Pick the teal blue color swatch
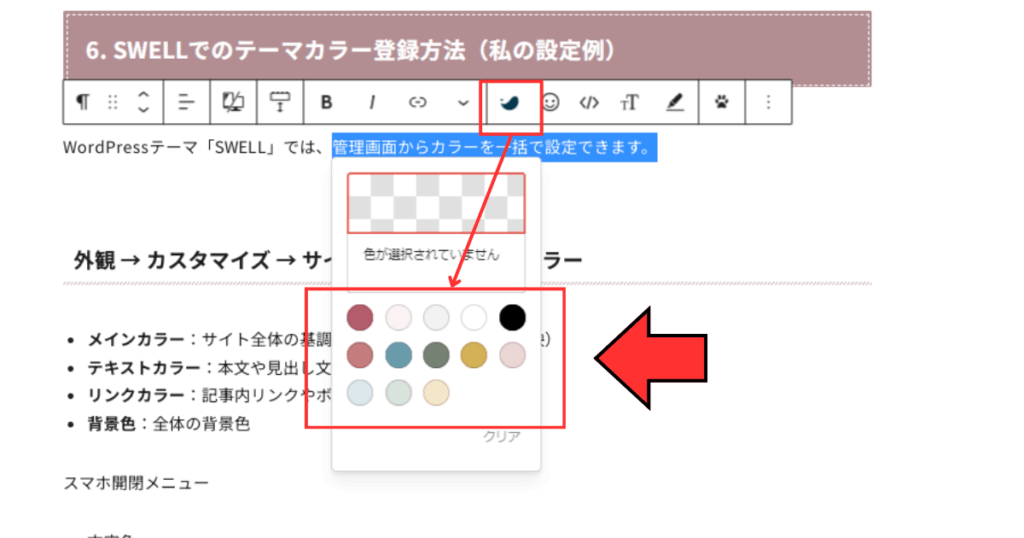The height and width of the screenshot is (538, 1024). point(398,355)
